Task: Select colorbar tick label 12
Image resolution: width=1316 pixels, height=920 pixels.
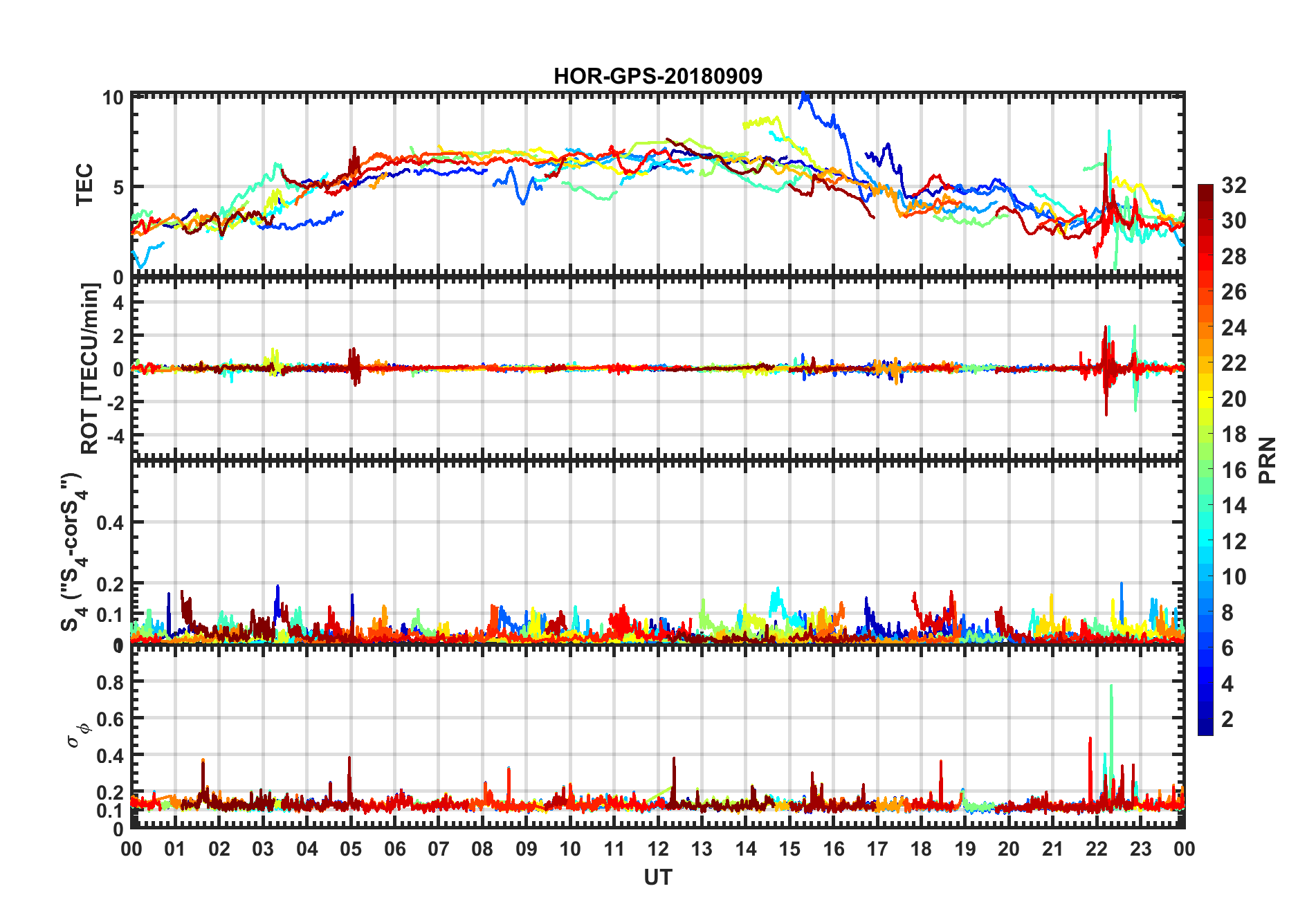Action: [1234, 542]
